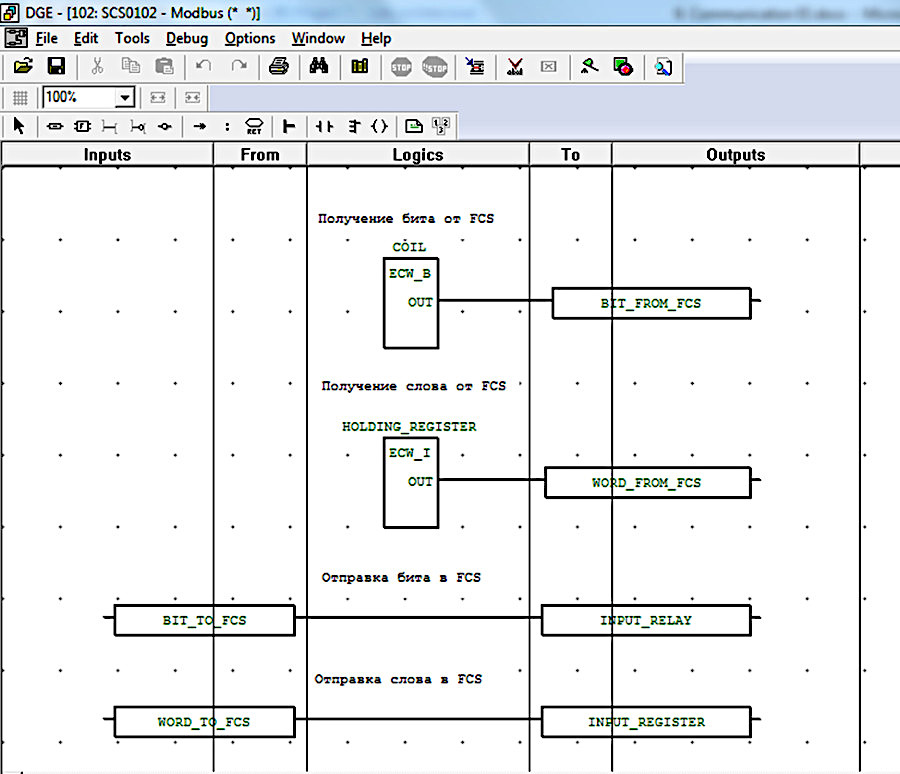Open the 100% zoom dropdown

coord(125,98)
